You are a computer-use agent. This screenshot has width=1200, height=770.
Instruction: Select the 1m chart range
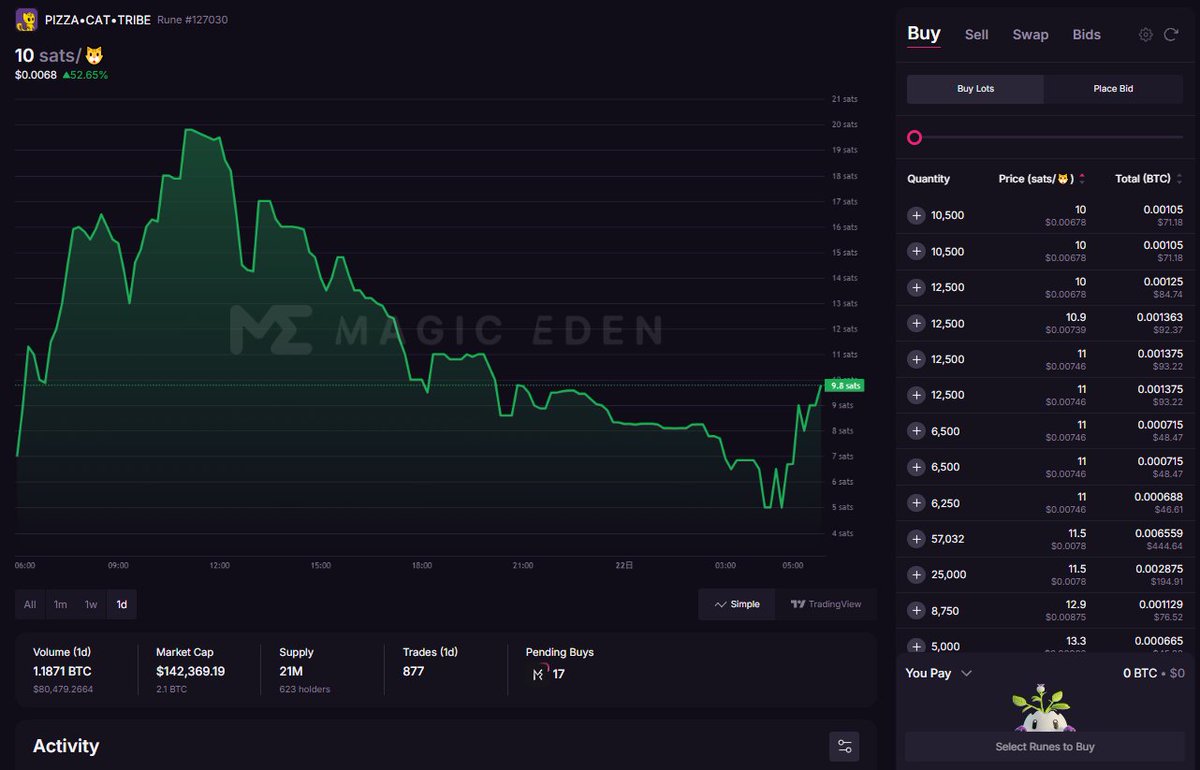click(60, 605)
